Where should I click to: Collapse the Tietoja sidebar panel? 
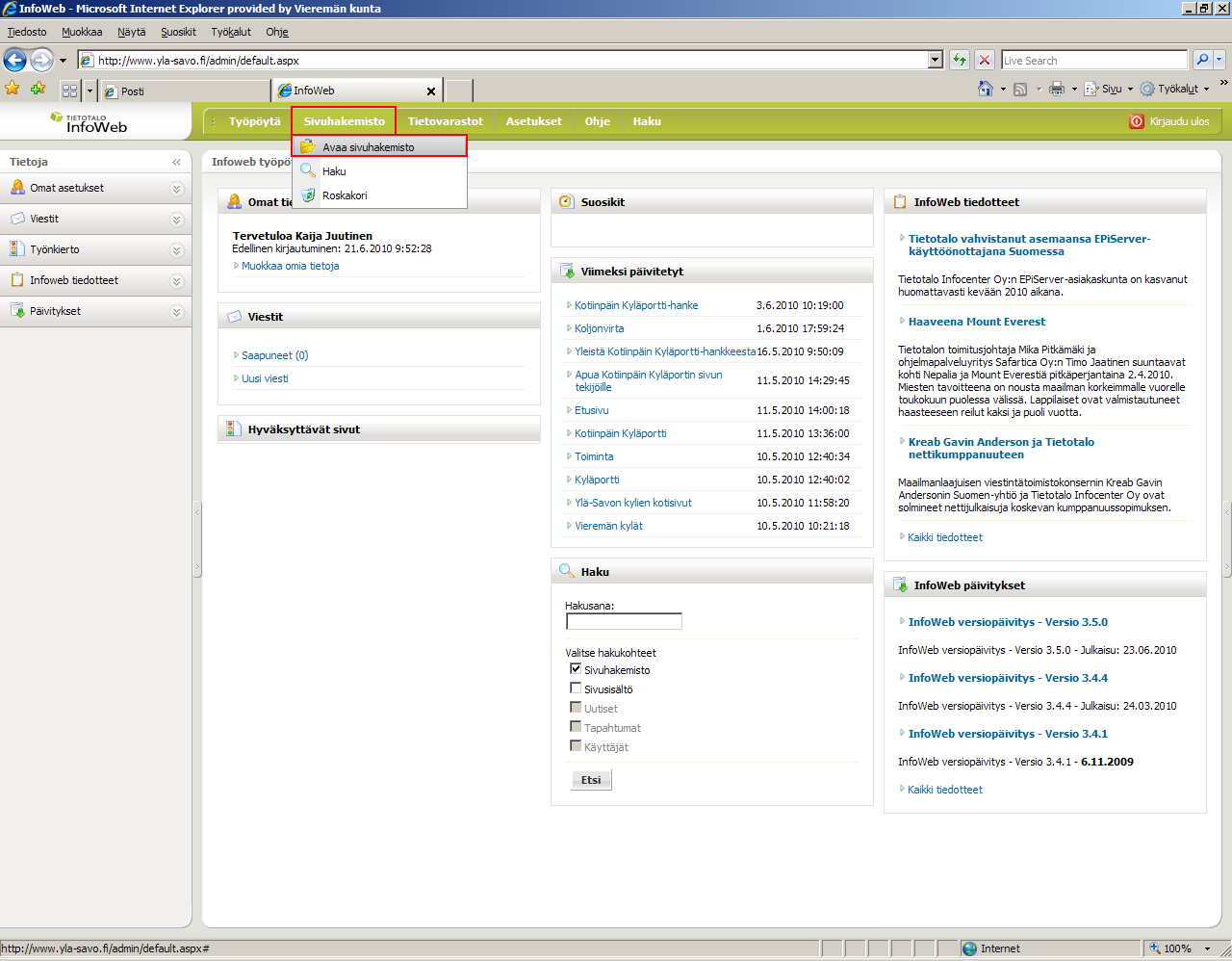[176, 162]
